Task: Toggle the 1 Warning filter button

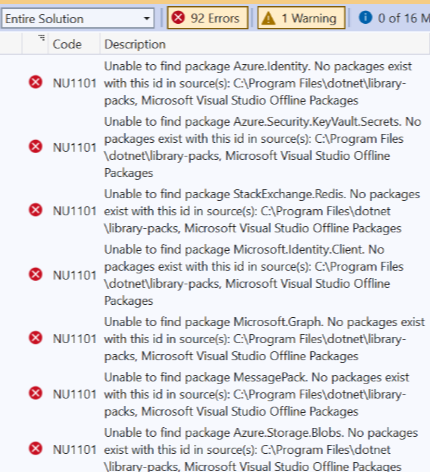Action: [301, 18]
